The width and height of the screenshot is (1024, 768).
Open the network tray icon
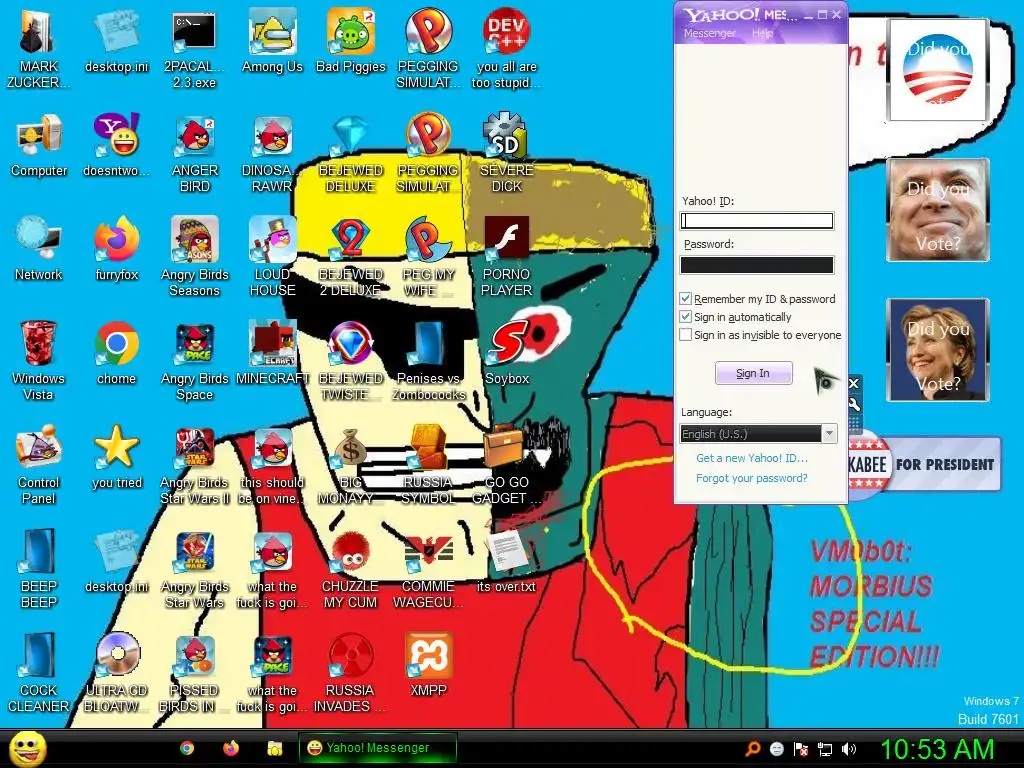pyautogui.click(x=825, y=749)
